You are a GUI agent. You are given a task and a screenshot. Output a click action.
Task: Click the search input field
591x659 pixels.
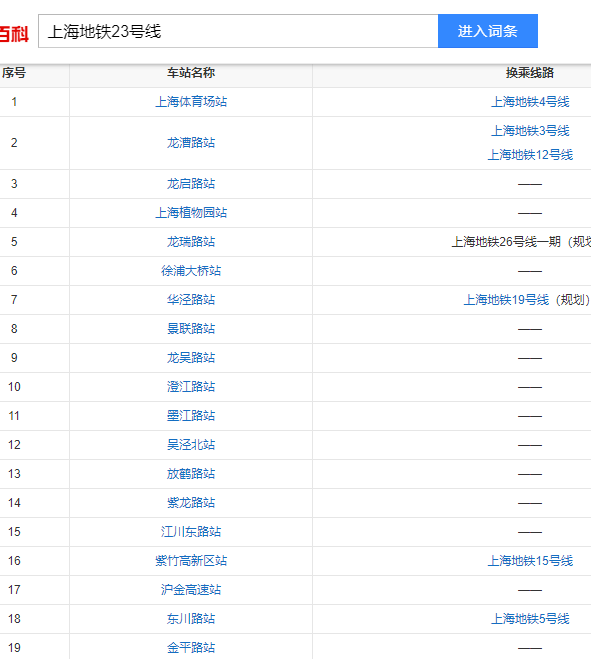[x=238, y=31]
